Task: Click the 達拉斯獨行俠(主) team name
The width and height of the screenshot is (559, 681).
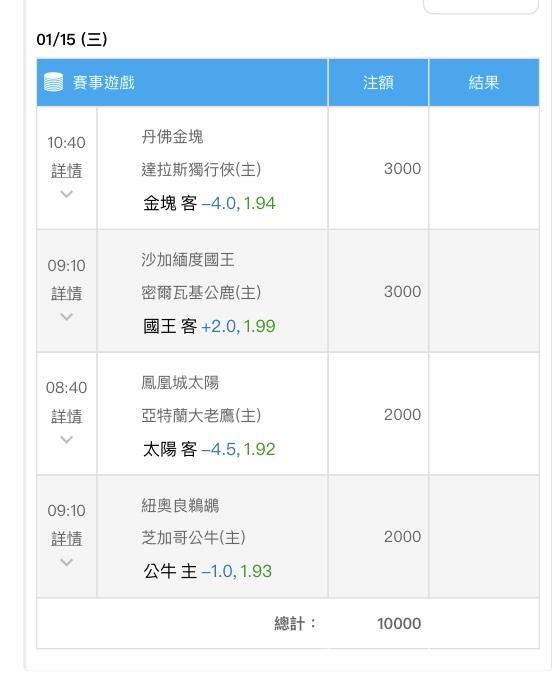Action: tap(201, 169)
